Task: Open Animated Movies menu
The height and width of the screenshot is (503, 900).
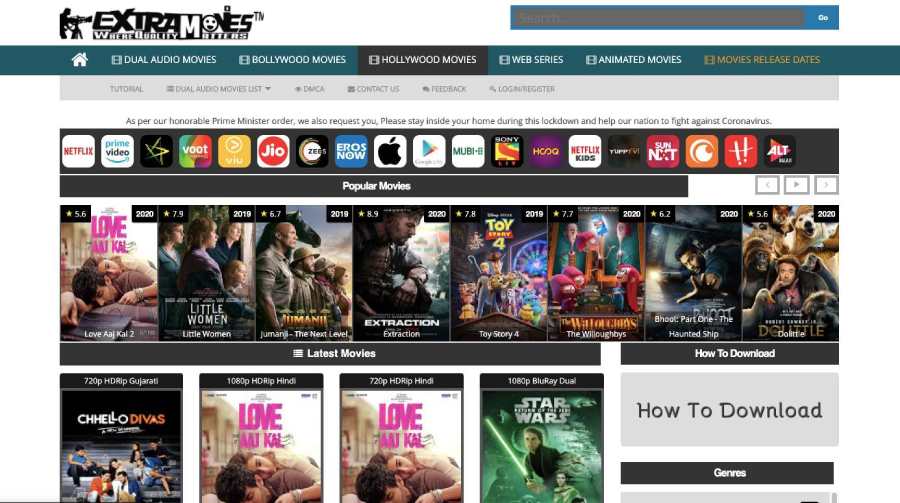Action: [x=634, y=60]
